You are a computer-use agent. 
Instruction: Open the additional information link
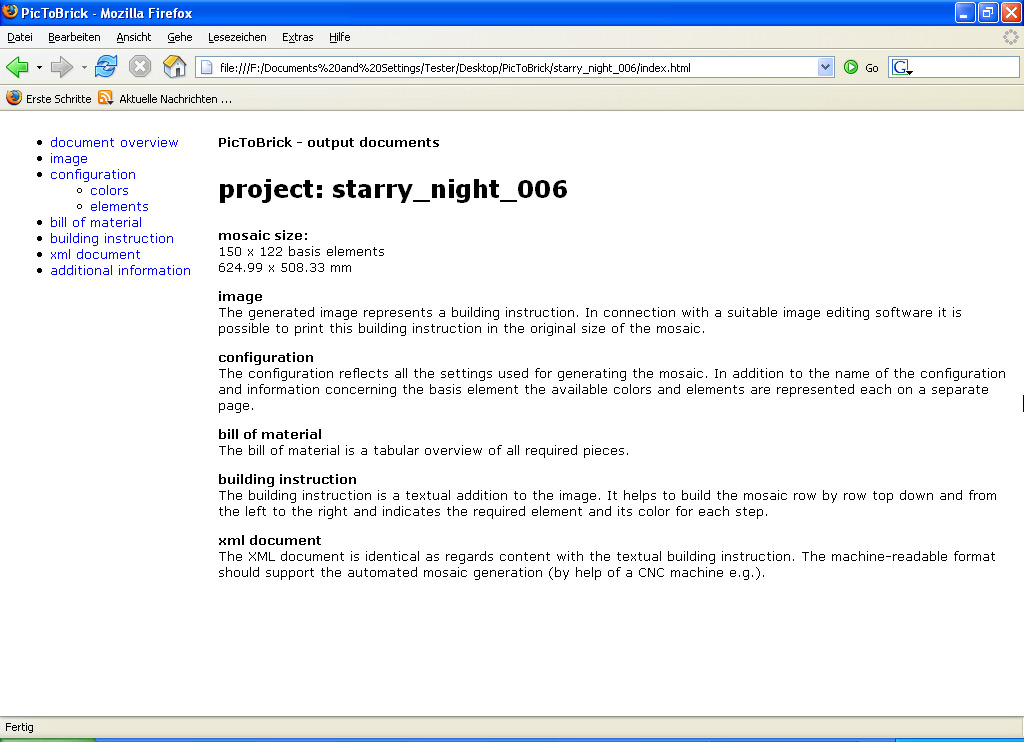(x=120, y=270)
